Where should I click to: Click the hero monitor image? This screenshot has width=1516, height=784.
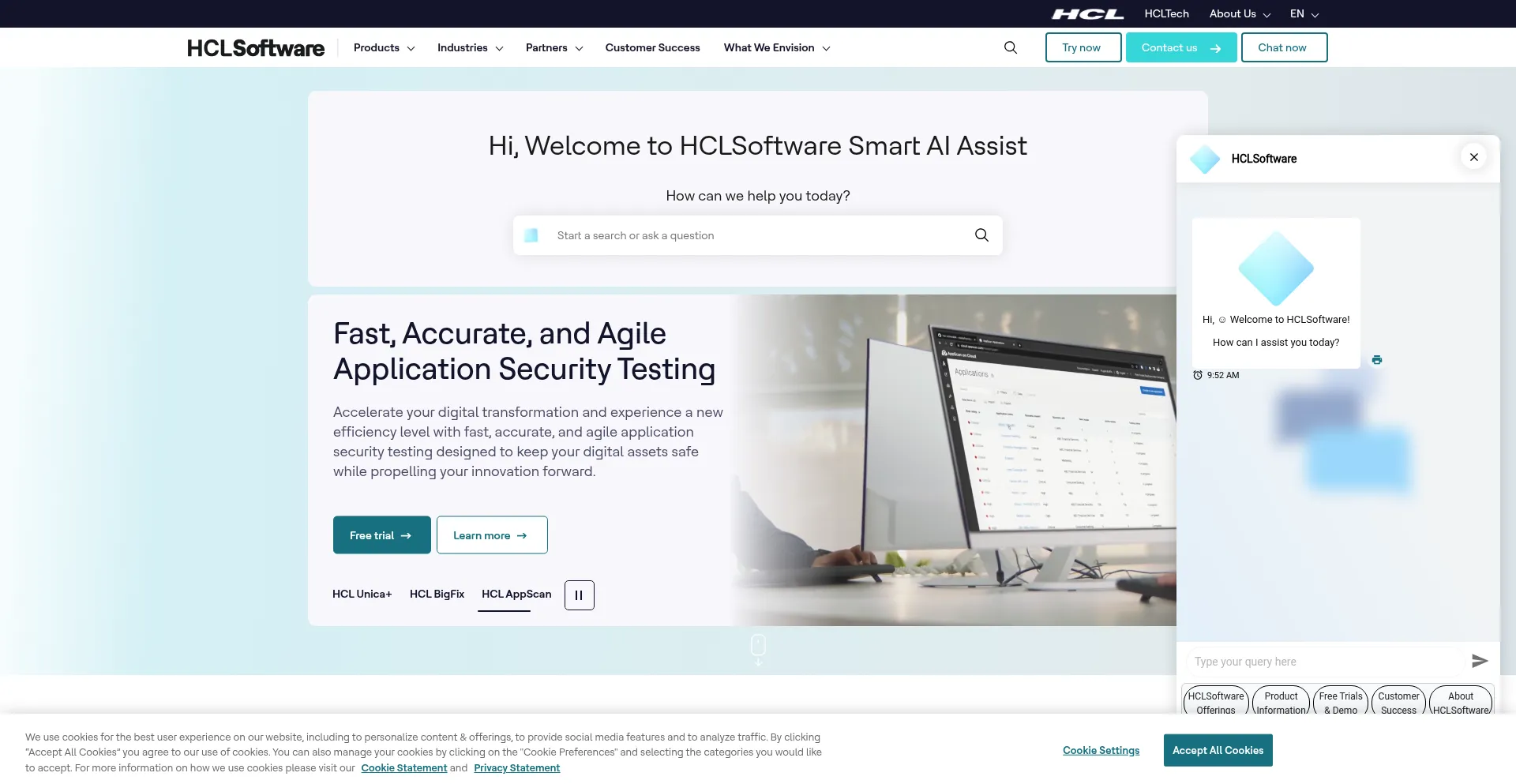tap(955, 460)
